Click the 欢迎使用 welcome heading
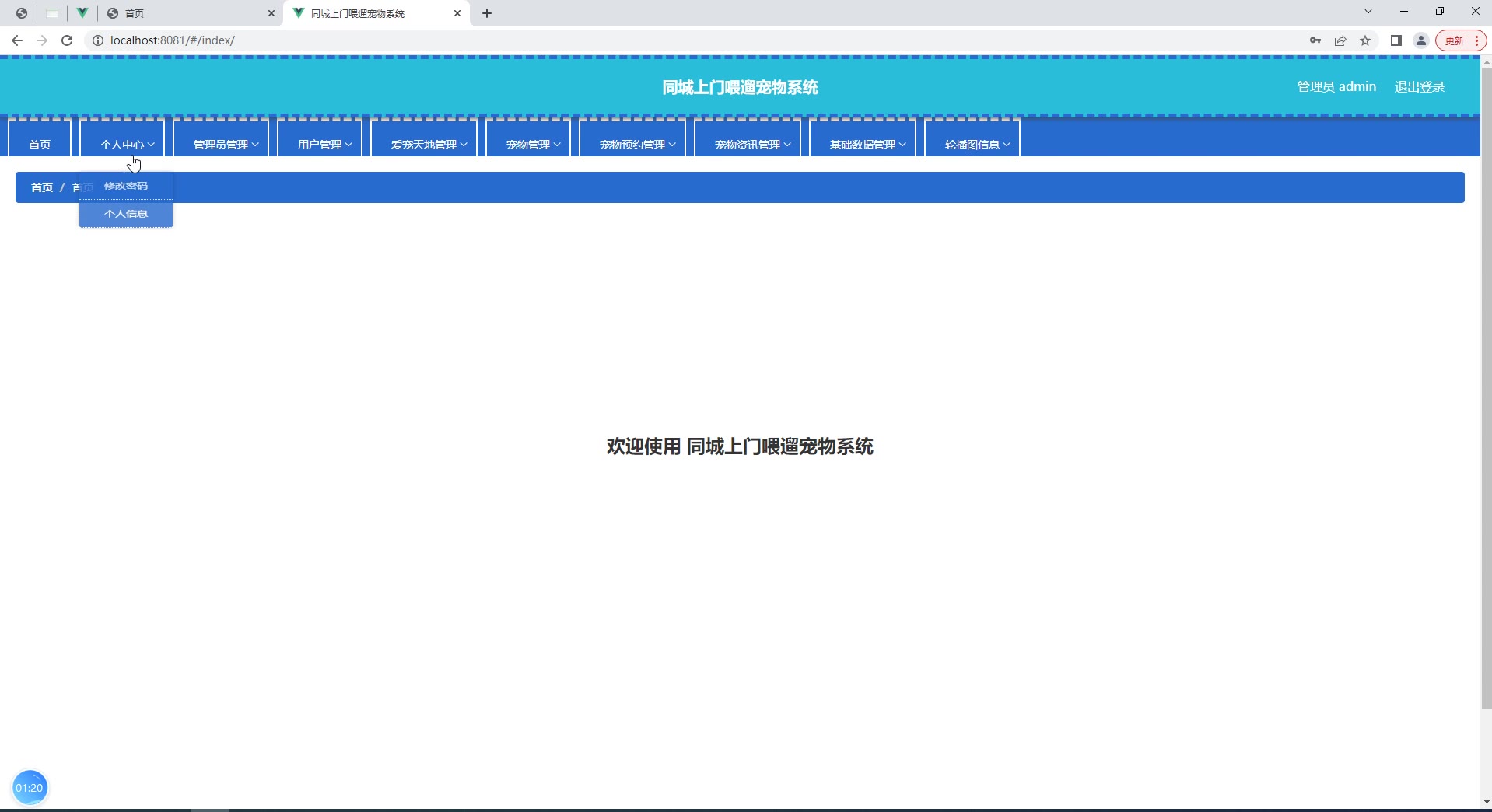Image resolution: width=1492 pixels, height=812 pixels. click(740, 446)
